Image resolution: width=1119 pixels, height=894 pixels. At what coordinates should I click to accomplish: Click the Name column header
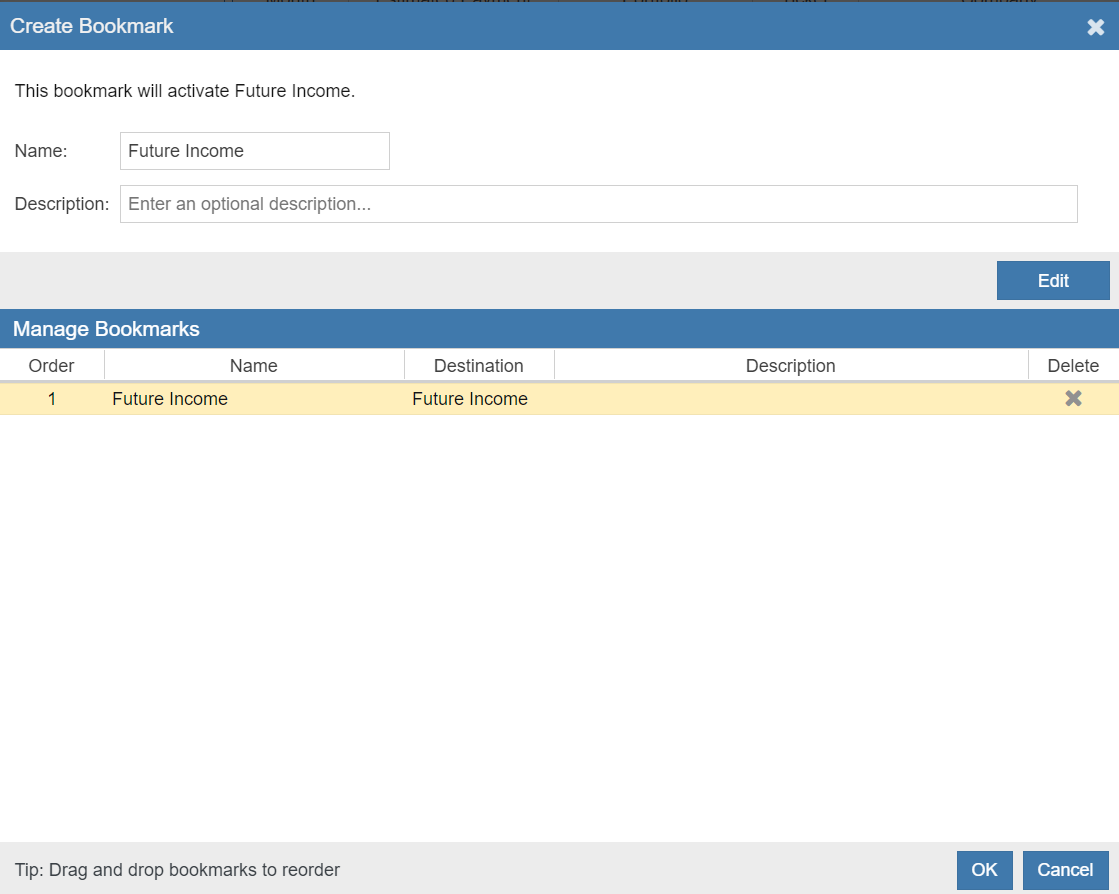(253, 366)
